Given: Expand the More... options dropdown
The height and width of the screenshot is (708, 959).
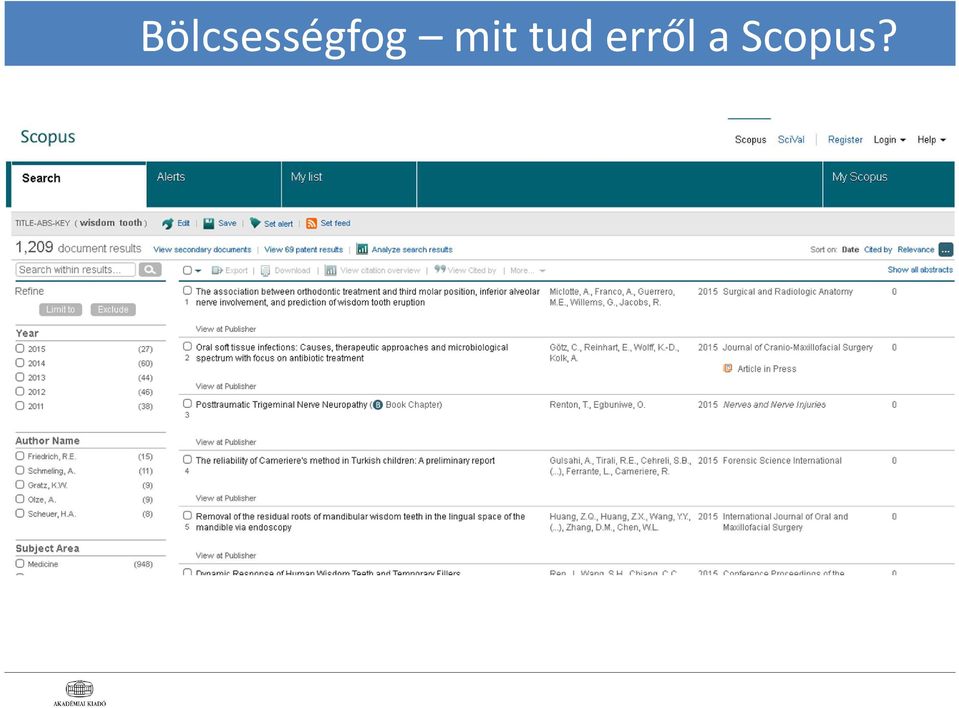Looking at the screenshot, I should (527, 270).
